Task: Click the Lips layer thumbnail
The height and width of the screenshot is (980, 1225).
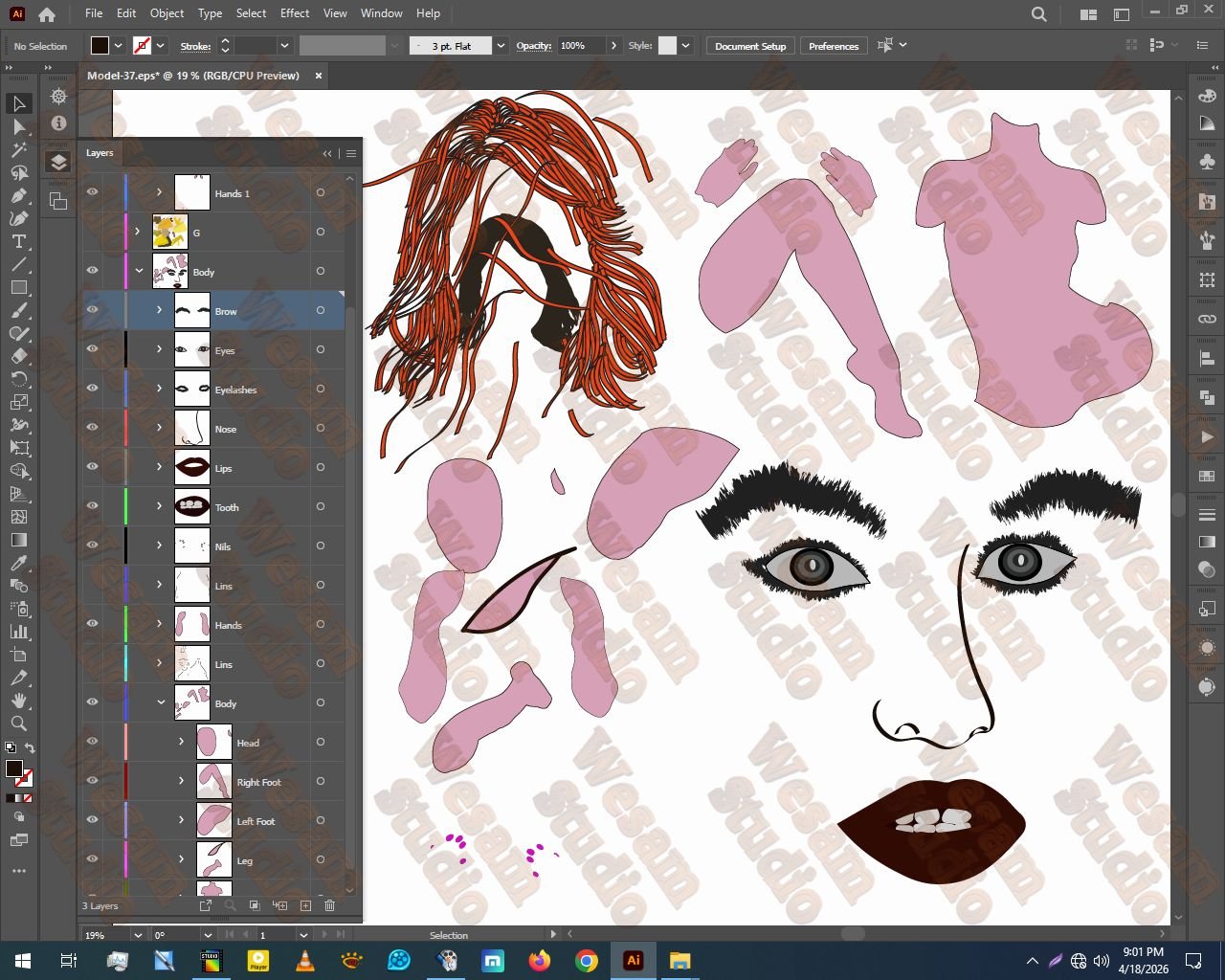Action: pyautogui.click(x=192, y=467)
